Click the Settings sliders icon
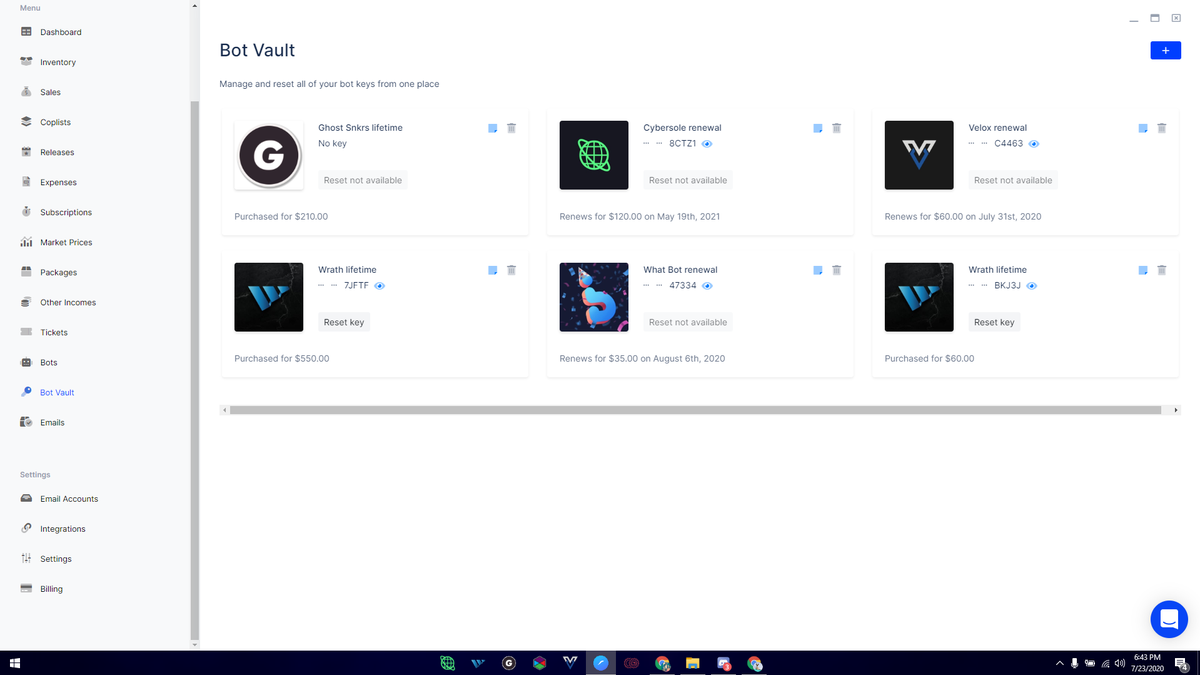This screenshot has width=1200, height=675. point(27,558)
